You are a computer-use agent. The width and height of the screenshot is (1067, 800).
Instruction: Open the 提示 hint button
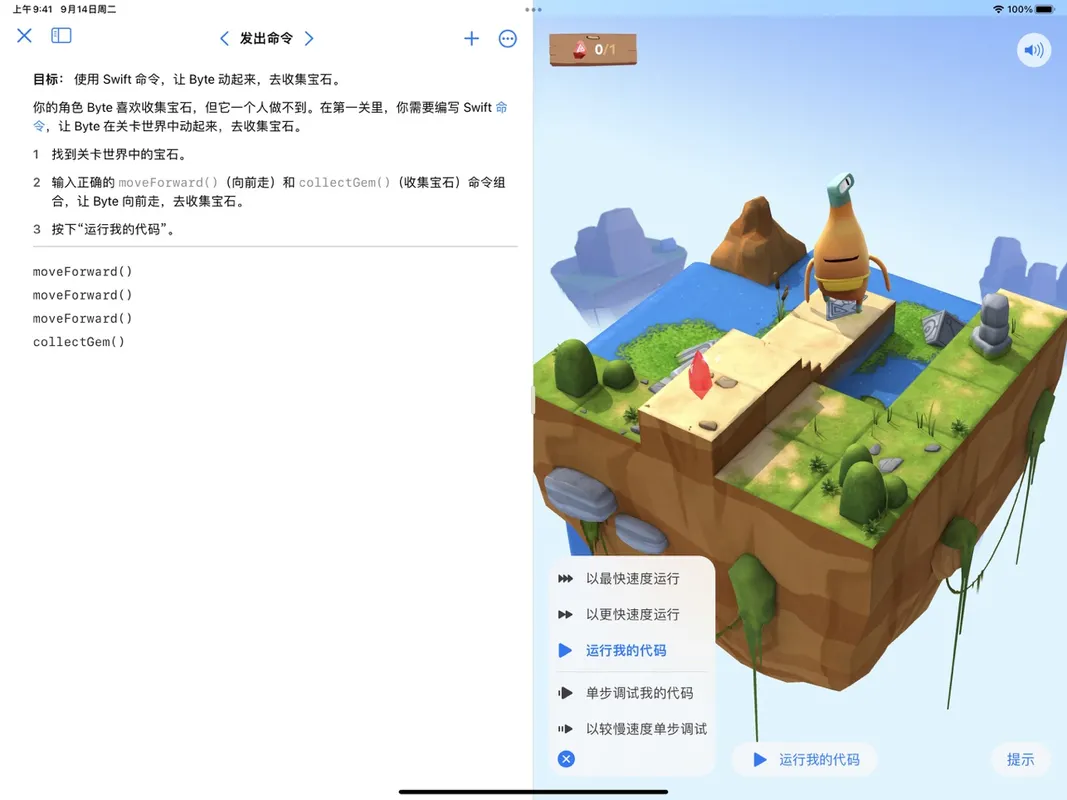tap(1020, 760)
